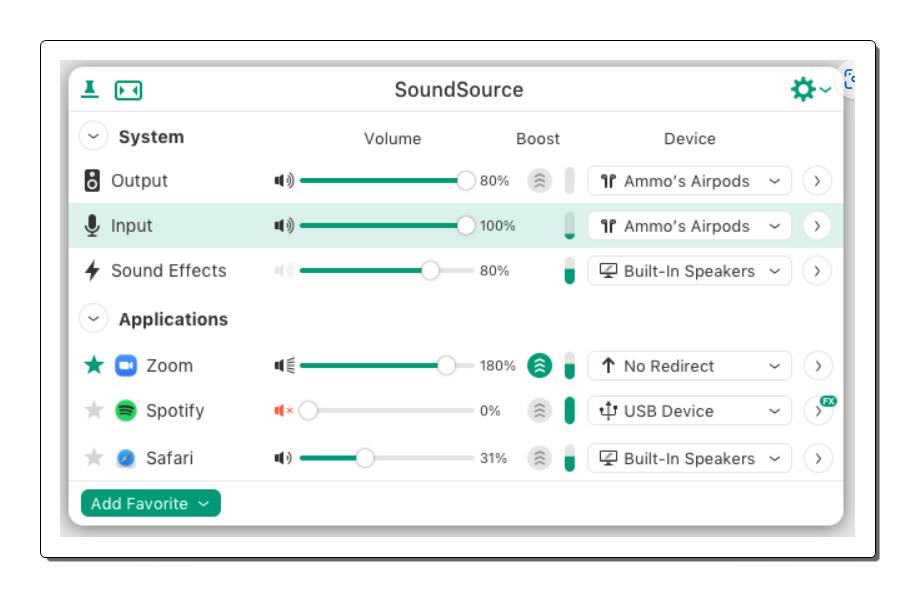Click the Safari compass icon
Image resolution: width=915 pixels, height=597 pixels.
coord(125,458)
